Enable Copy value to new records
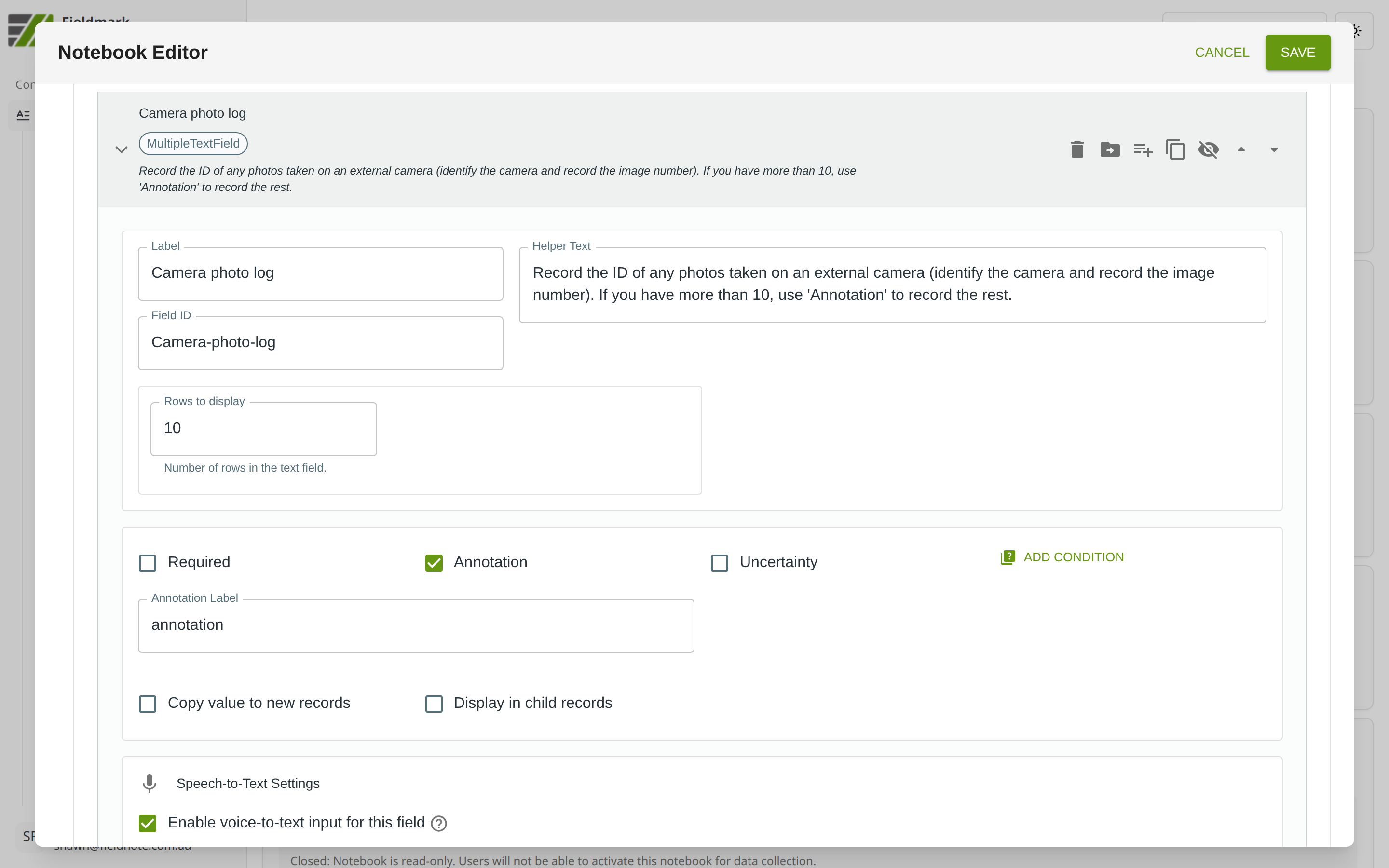 point(148,703)
